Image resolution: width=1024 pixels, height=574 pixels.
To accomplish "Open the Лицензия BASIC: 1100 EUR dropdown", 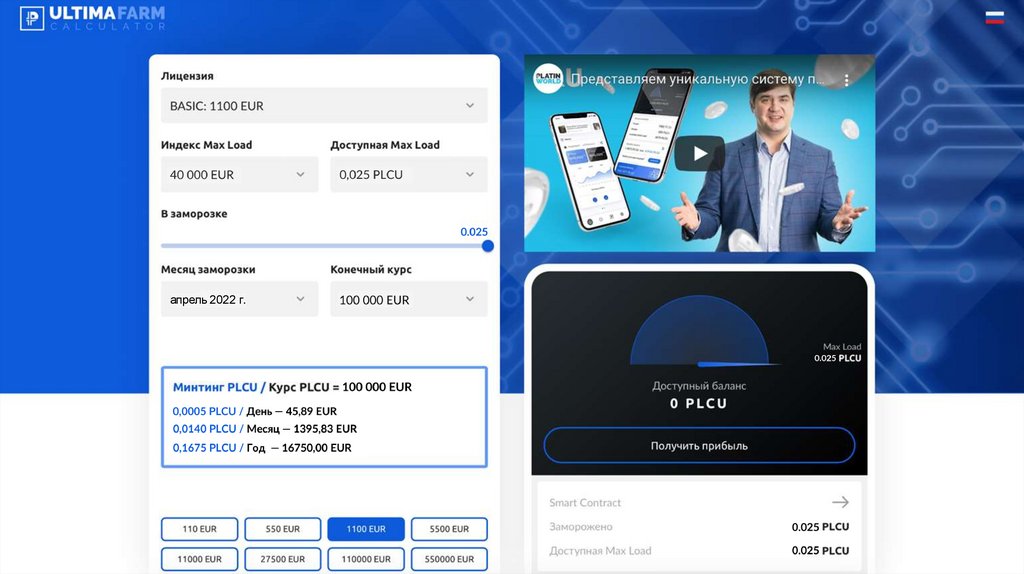I will (x=324, y=106).
